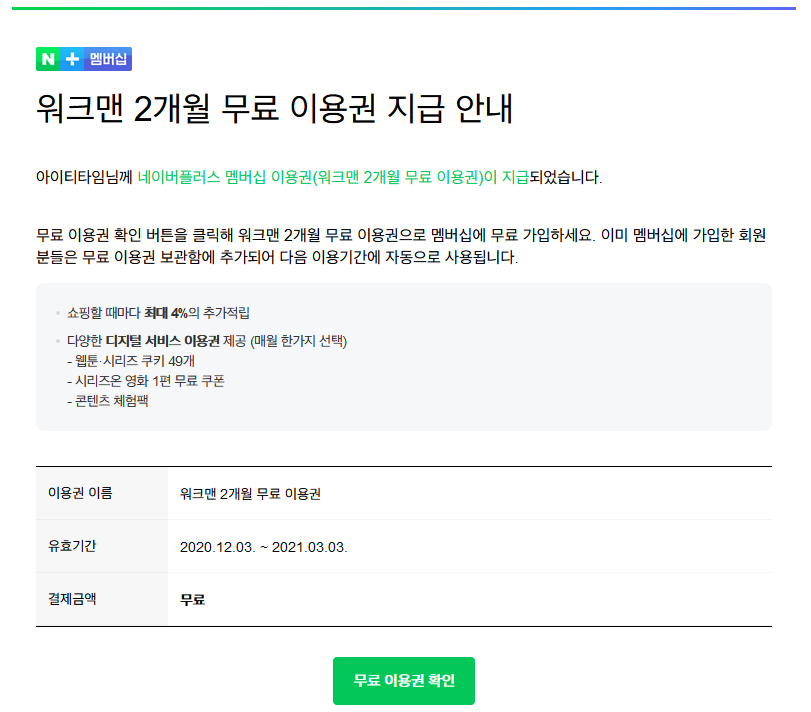This screenshot has height=712, width=811.
Task: Click the validity date 2020.12.03. ~ 2021.03.03.
Action: (264, 547)
